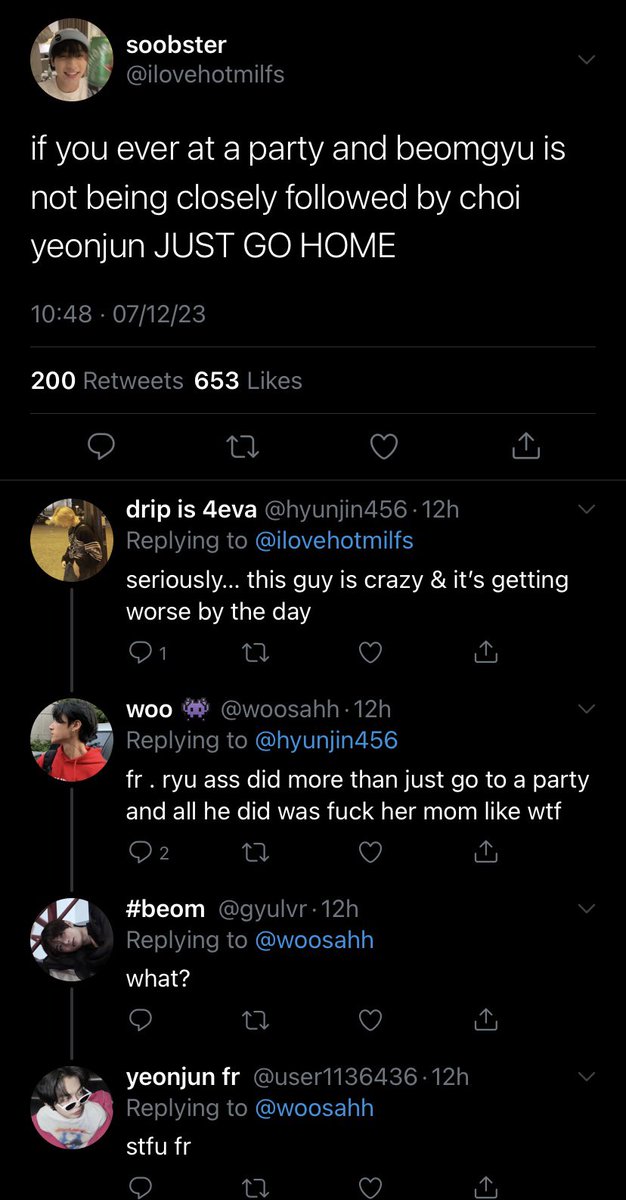View the 200 Retweets list
This screenshot has width=626, height=1200.
pos(107,380)
